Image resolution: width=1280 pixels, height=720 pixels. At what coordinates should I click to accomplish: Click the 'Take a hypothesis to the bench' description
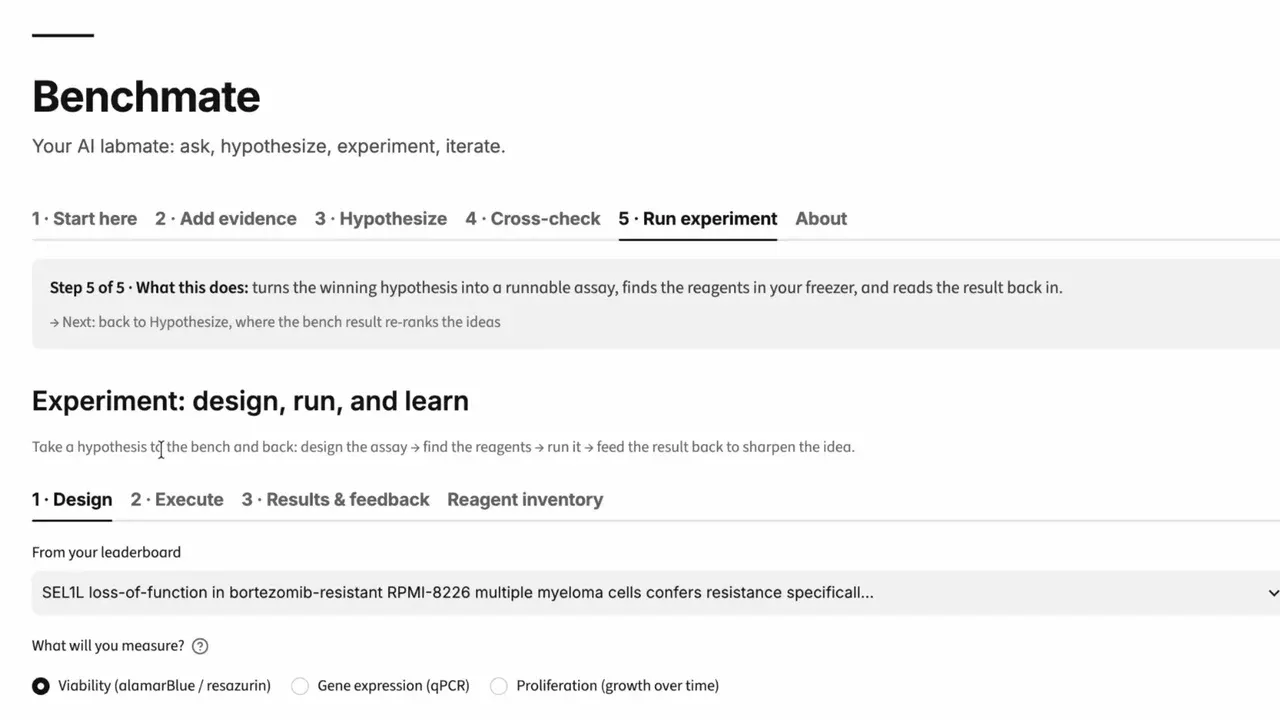[x=443, y=447]
